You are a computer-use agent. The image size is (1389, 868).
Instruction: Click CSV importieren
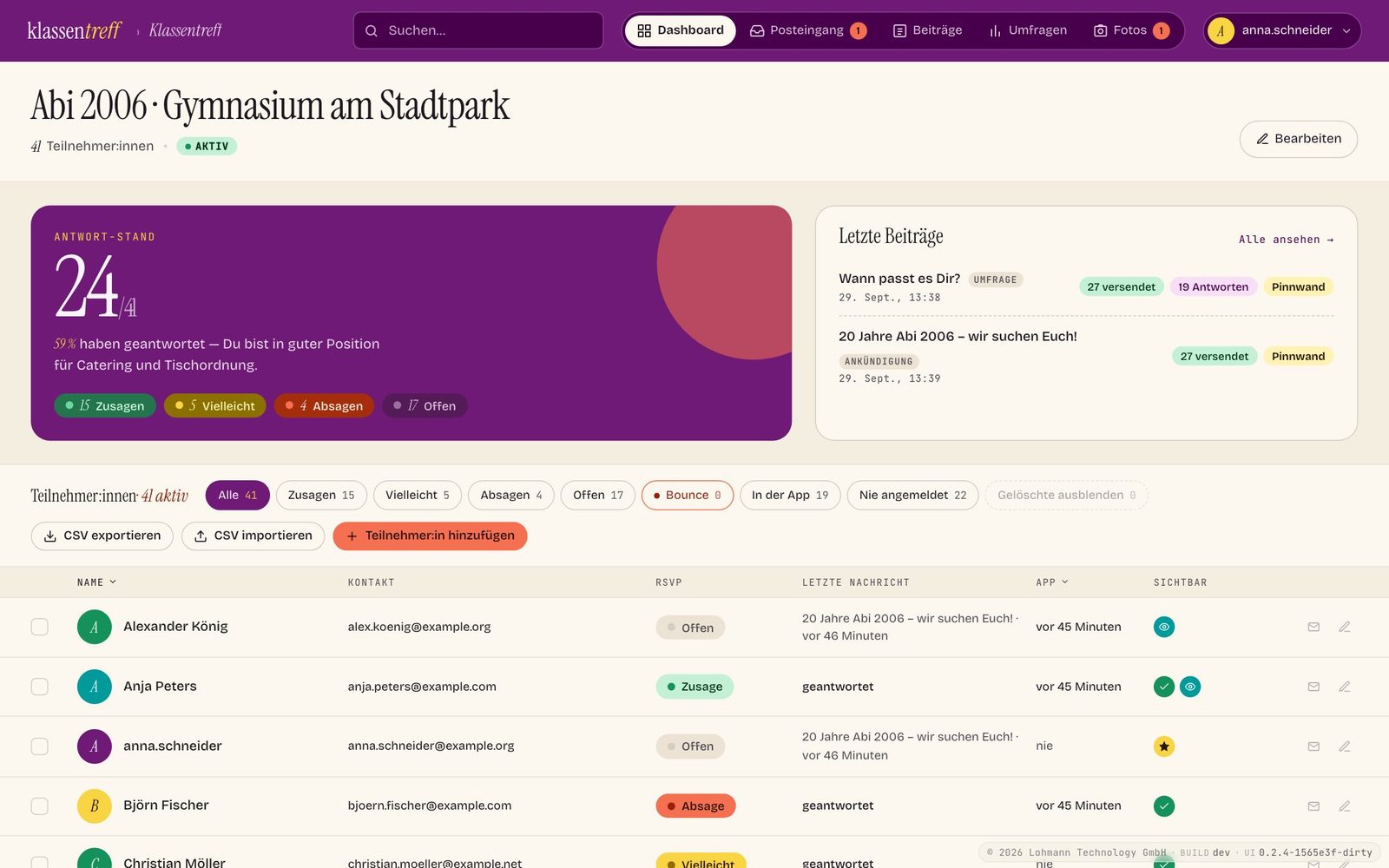click(253, 536)
